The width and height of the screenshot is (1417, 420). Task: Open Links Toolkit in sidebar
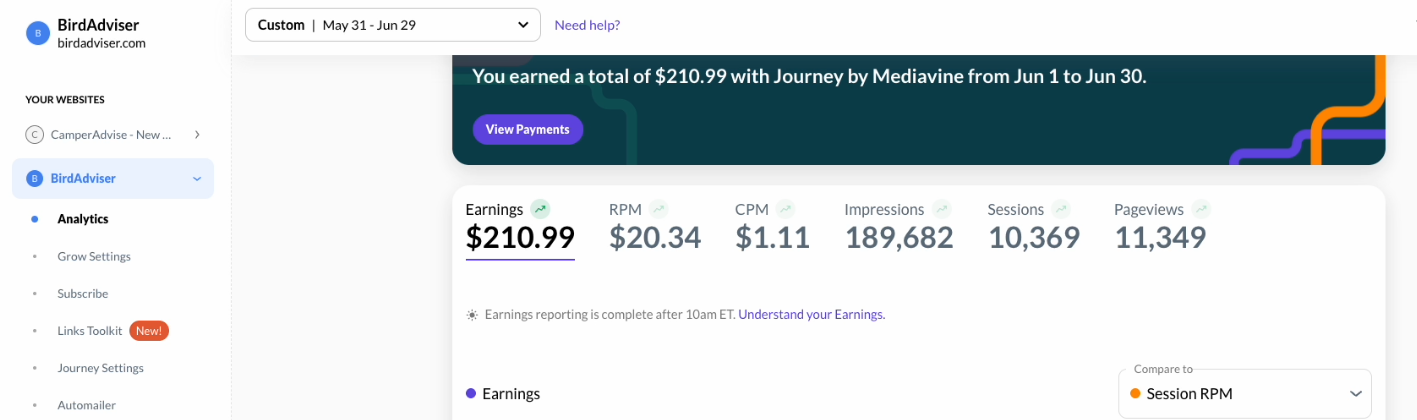pyautogui.click(x=90, y=331)
